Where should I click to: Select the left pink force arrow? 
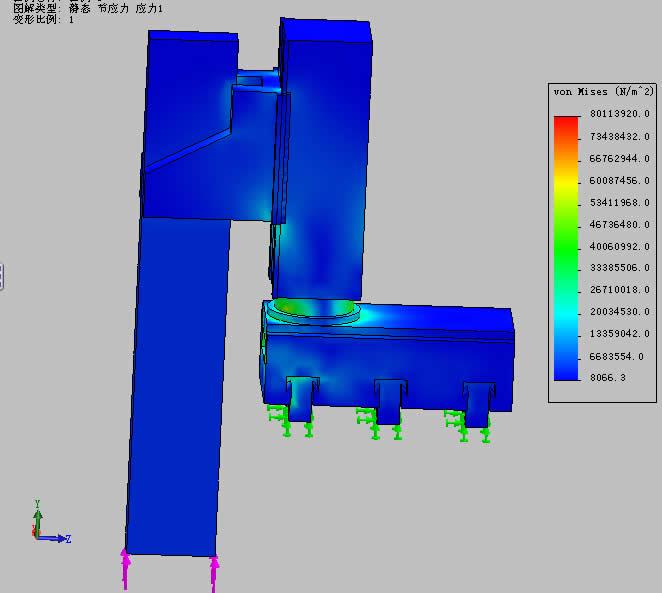click(x=125, y=570)
